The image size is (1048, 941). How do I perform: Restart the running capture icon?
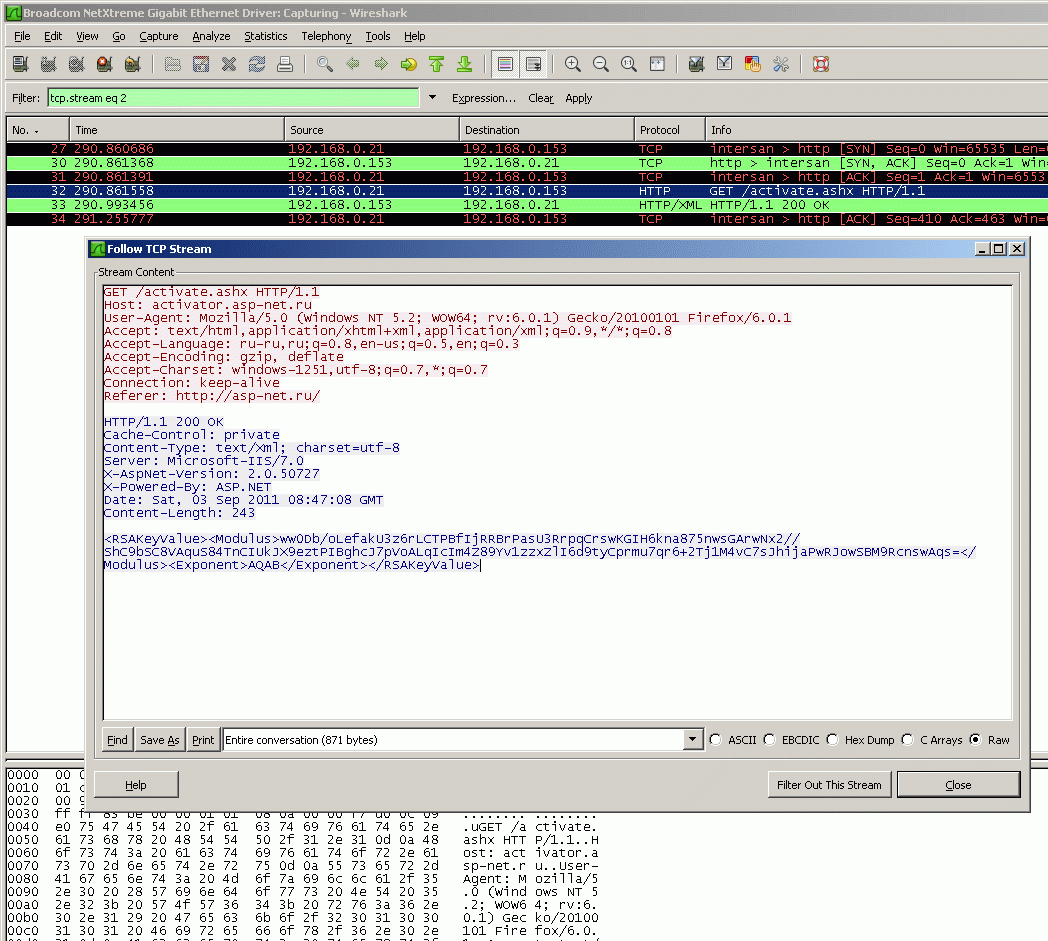132,64
